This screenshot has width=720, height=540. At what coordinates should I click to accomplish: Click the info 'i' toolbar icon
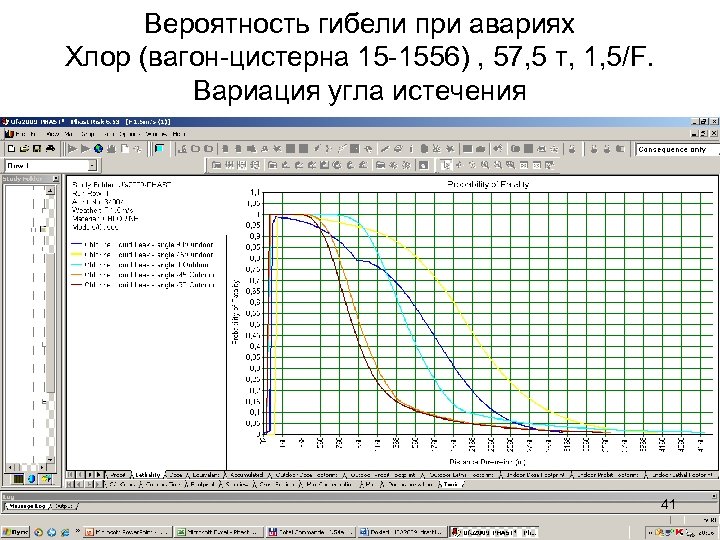click(x=411, y=148)
